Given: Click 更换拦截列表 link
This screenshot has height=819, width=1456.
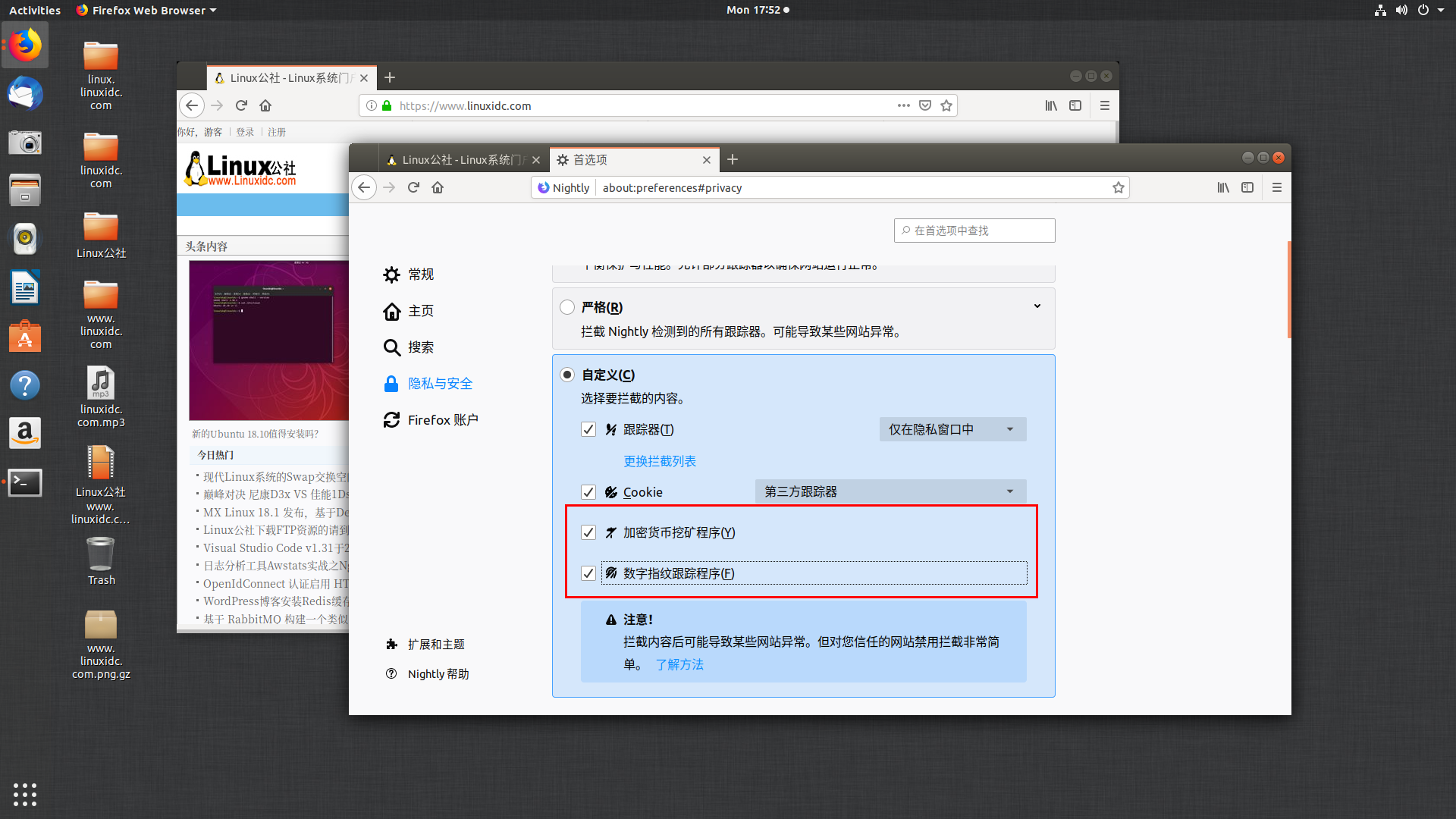Looking at the screenshot, I should click(x=660, y=461).
